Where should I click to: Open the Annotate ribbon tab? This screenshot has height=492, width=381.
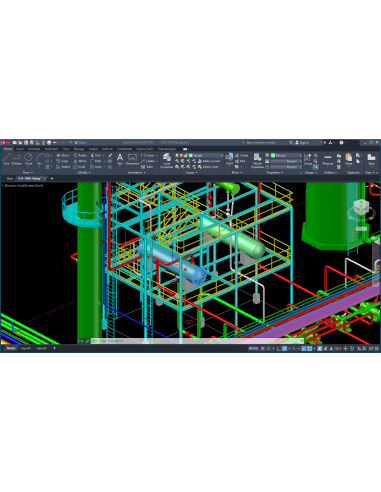pyautogui.click(x=34, y=149)
